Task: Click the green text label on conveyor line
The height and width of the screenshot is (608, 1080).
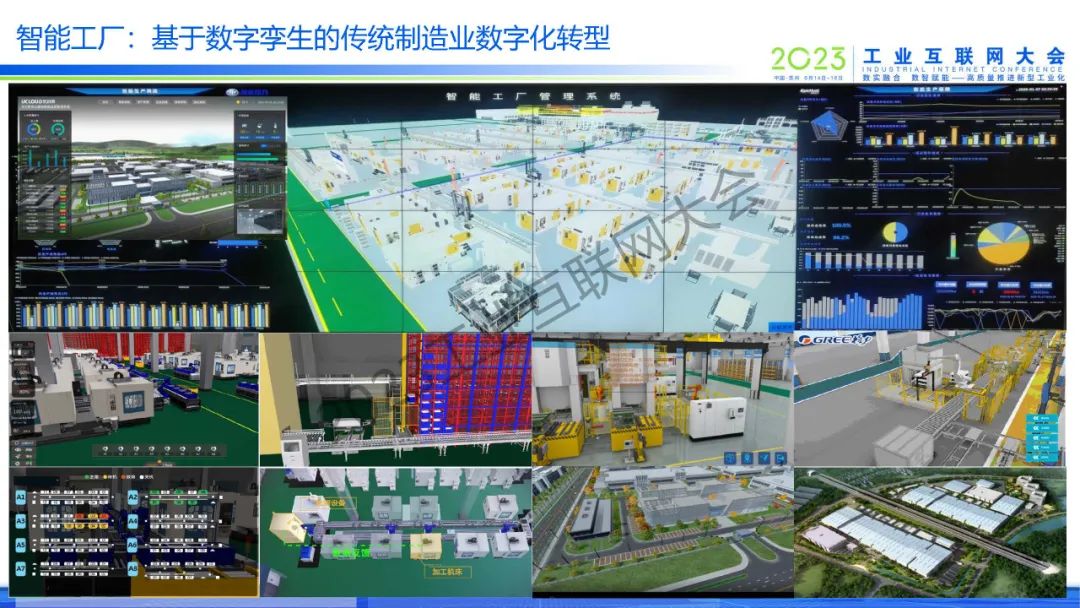Action: click(351, 551)
